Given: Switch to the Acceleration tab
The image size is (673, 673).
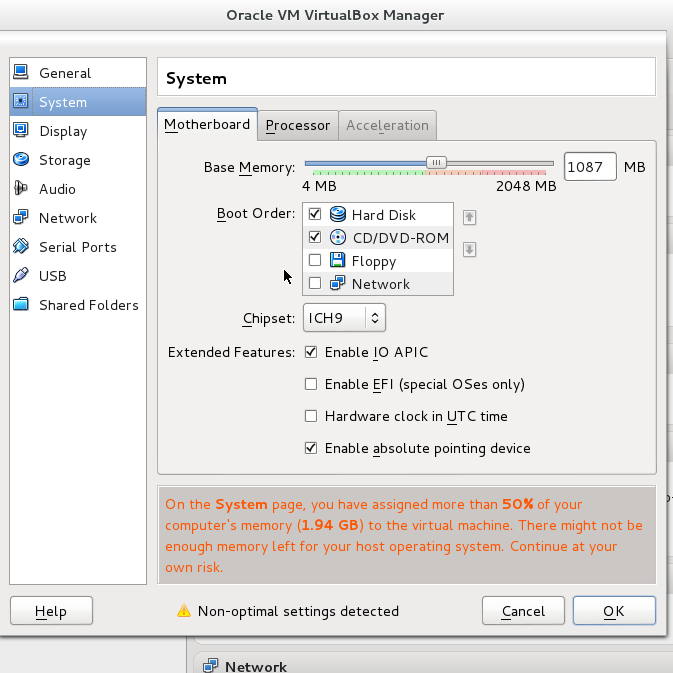Looking at the screenshot, I should pos(388,125).
